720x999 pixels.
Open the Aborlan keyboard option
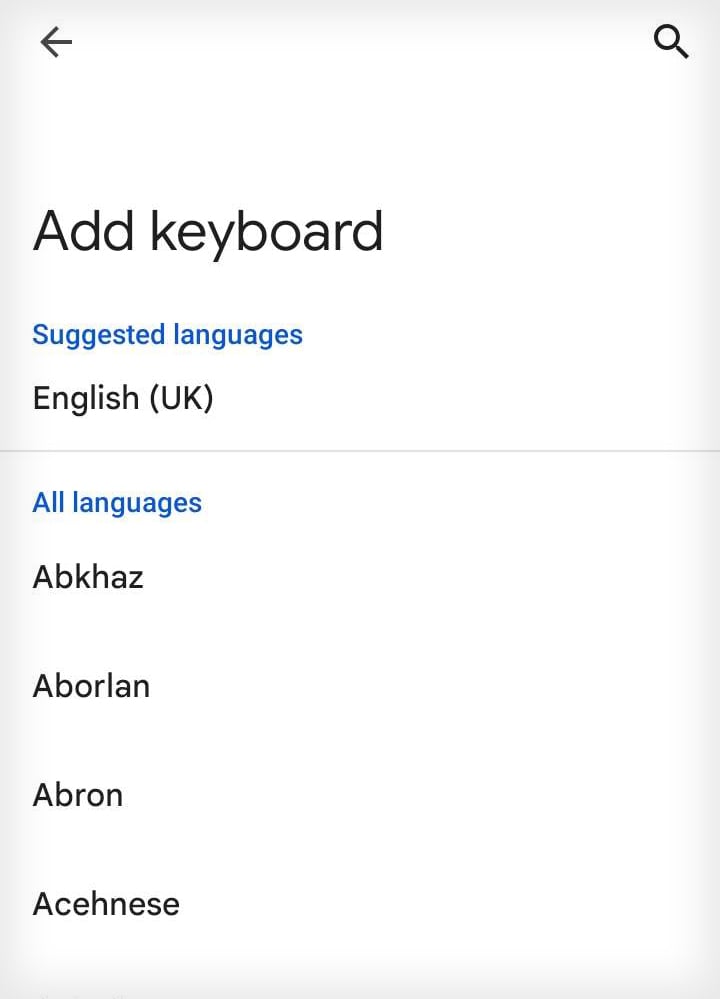point(360,686)
